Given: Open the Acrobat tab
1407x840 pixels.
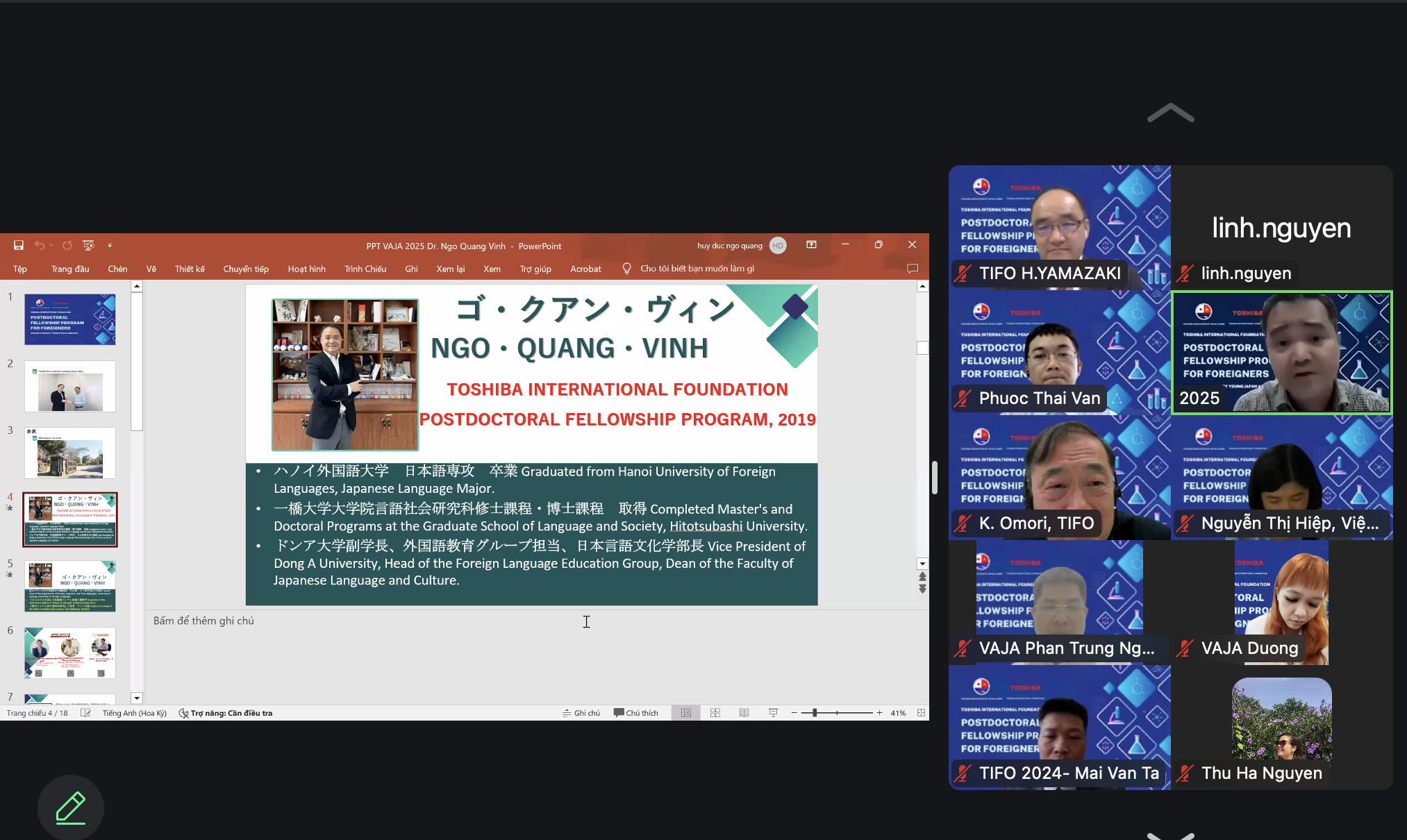Looking at the screenshot, I should click(585, 269).
